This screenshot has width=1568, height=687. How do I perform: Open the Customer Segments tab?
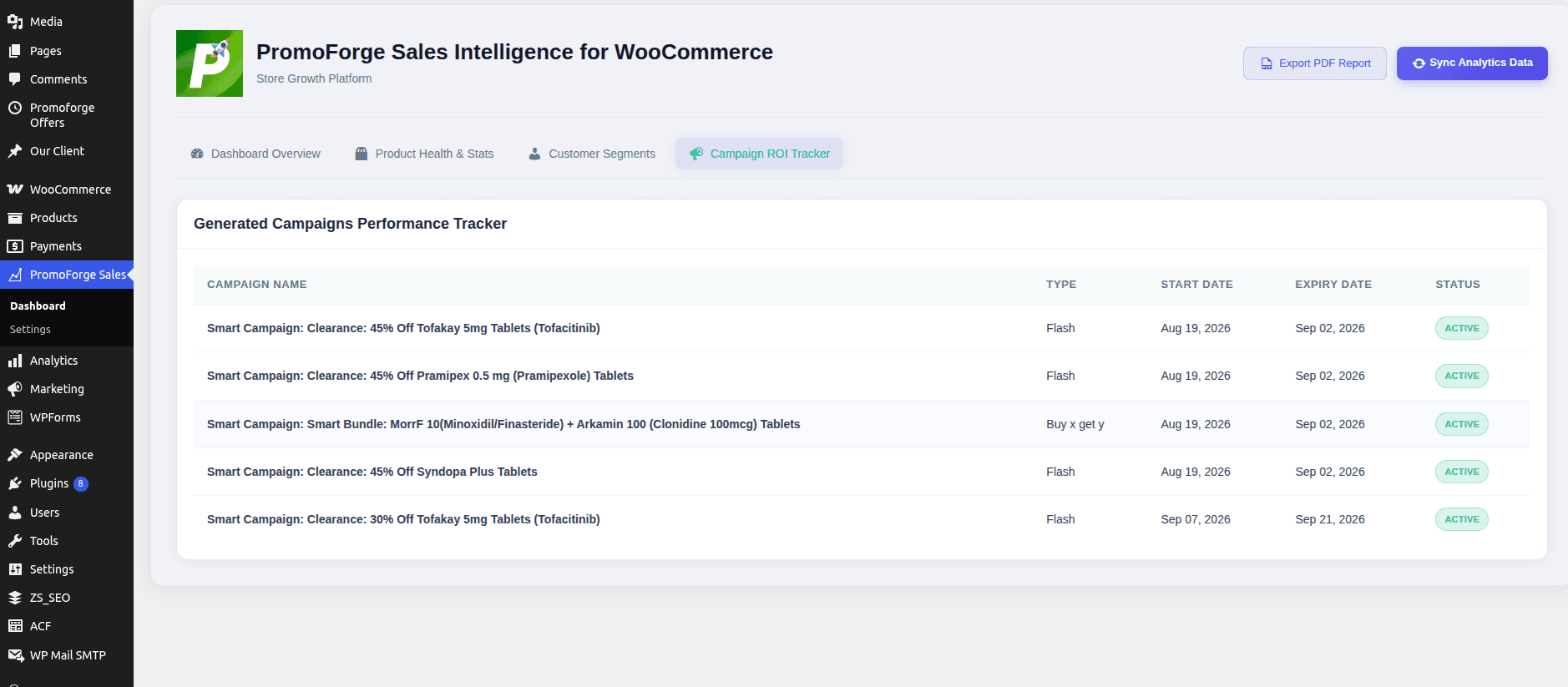pyautogui.click(x=592, y=154)
